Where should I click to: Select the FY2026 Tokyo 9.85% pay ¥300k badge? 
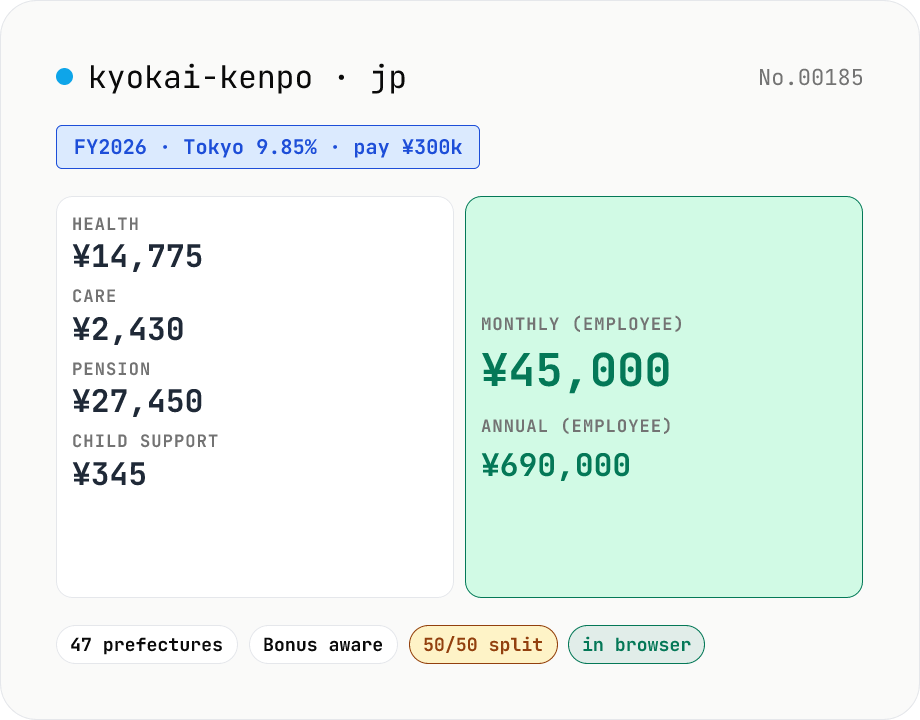(268, 147)
